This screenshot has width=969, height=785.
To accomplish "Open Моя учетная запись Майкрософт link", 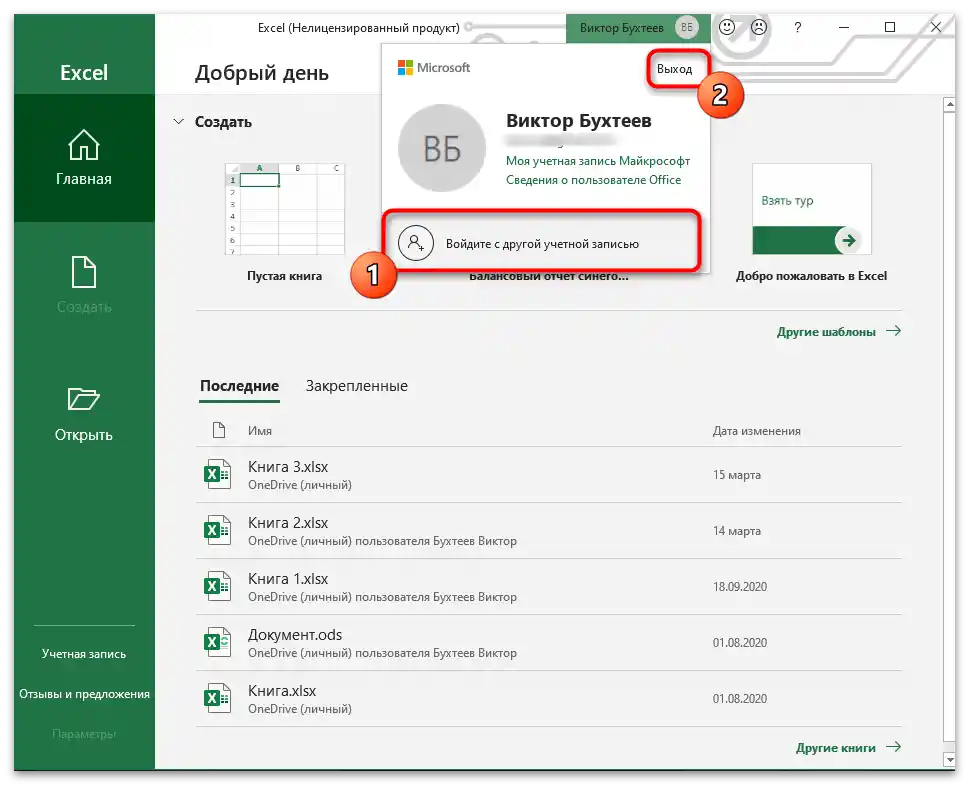I will pos(598,161).
